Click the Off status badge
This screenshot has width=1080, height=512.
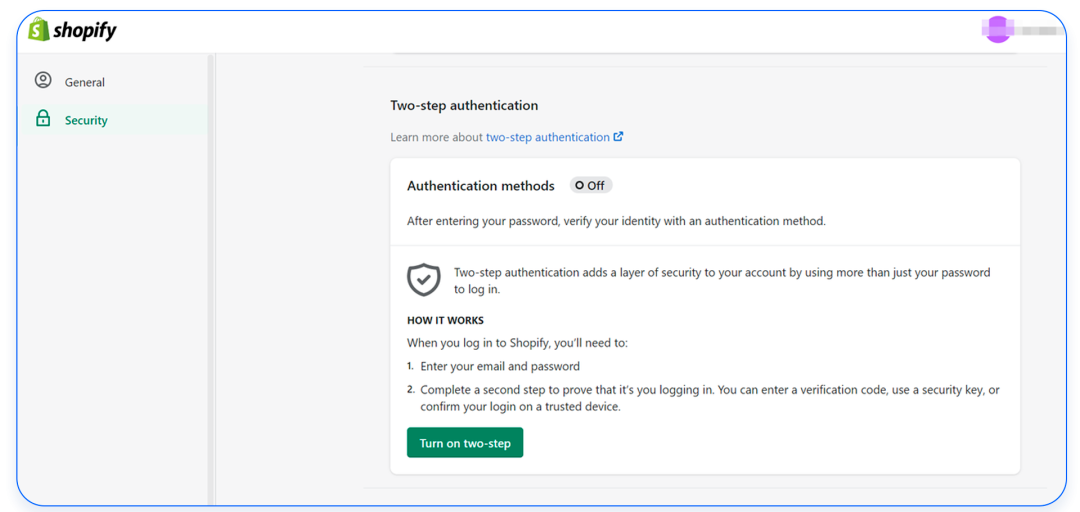point(590,185)
